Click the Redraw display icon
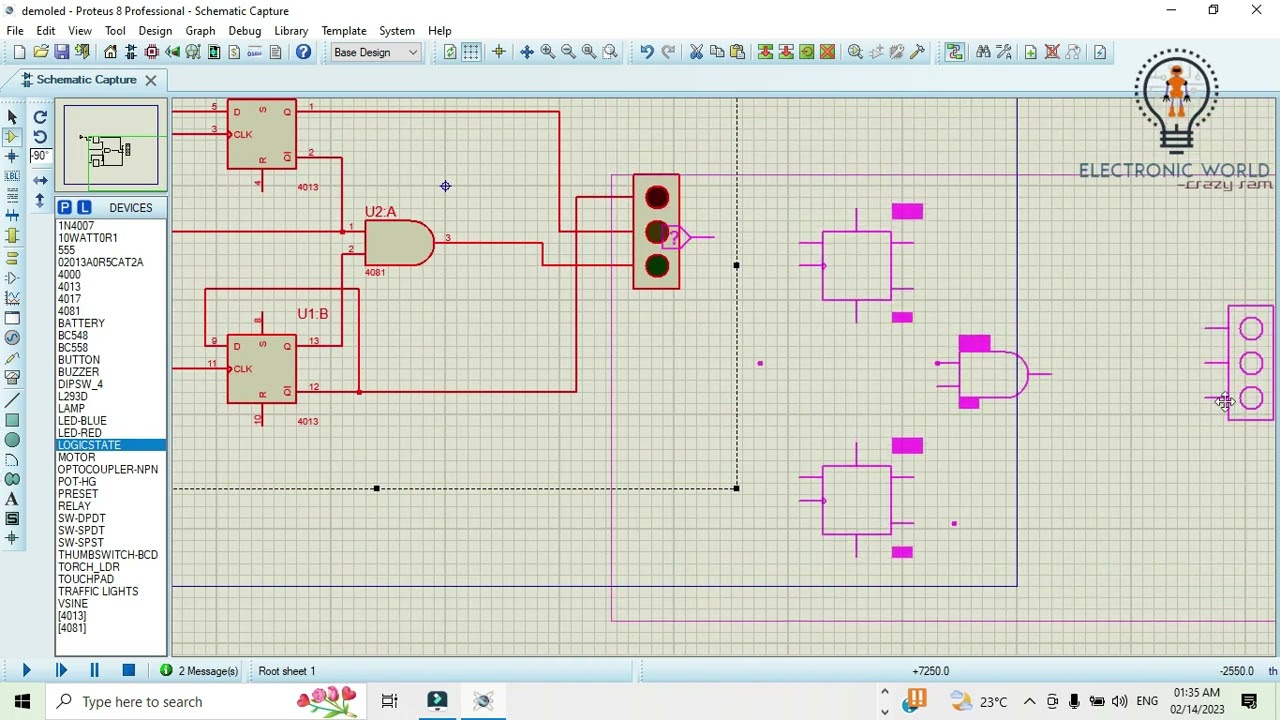1280x720 pixels. (450, 52)
